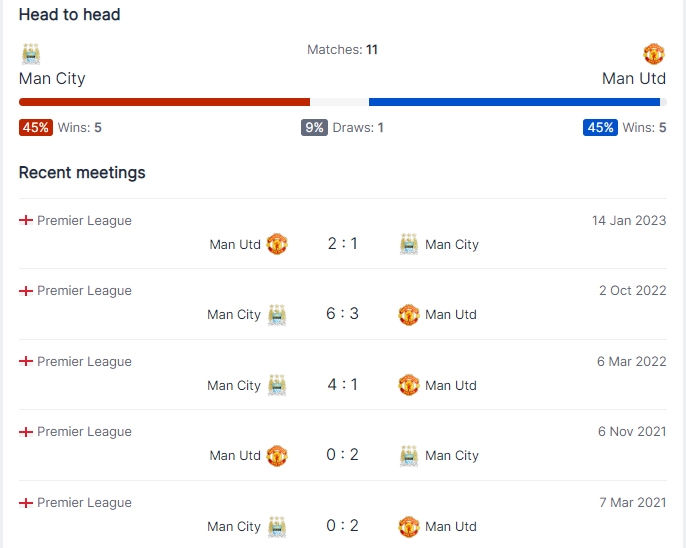Image resolution: width=686 pixels, height=548 pixels.
Task: Click England flag icon beside first Premier League label
Action: [26, 220]
